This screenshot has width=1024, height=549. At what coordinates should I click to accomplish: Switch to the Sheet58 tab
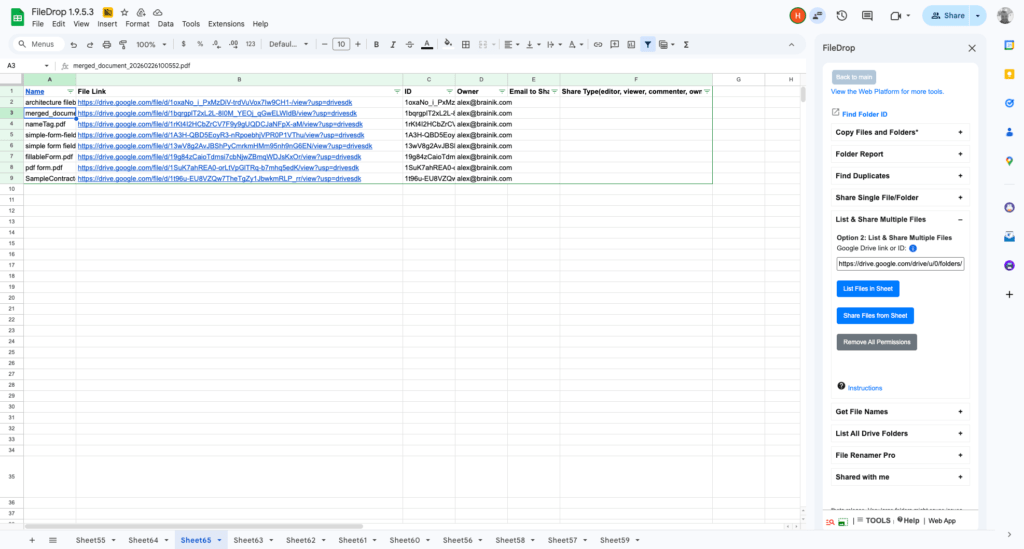510,540
